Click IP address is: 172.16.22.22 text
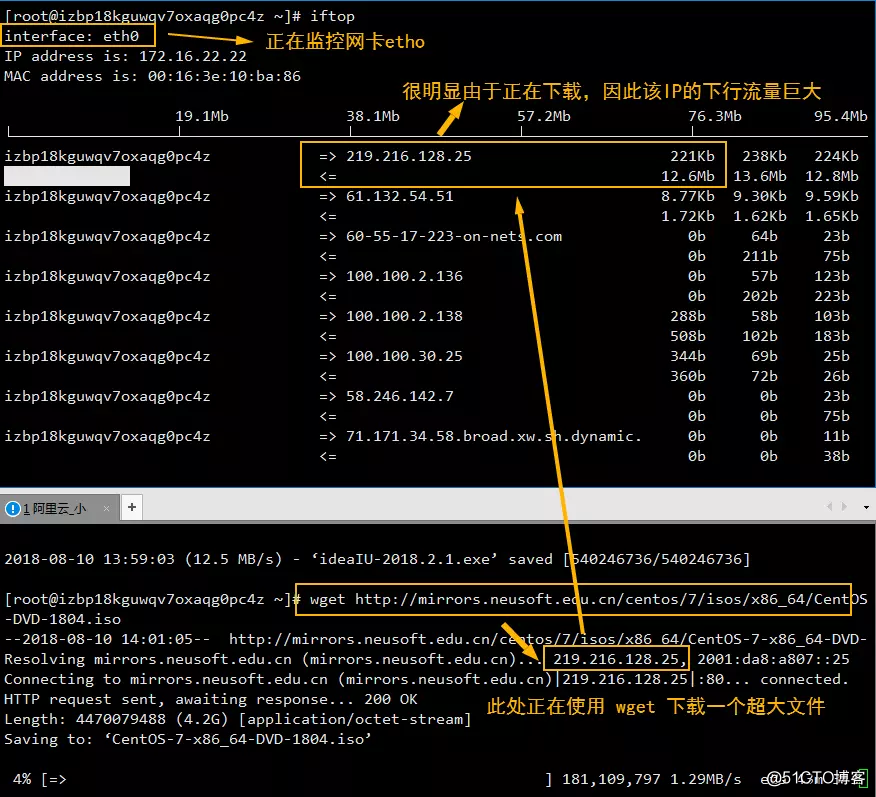 coord(125,56)
